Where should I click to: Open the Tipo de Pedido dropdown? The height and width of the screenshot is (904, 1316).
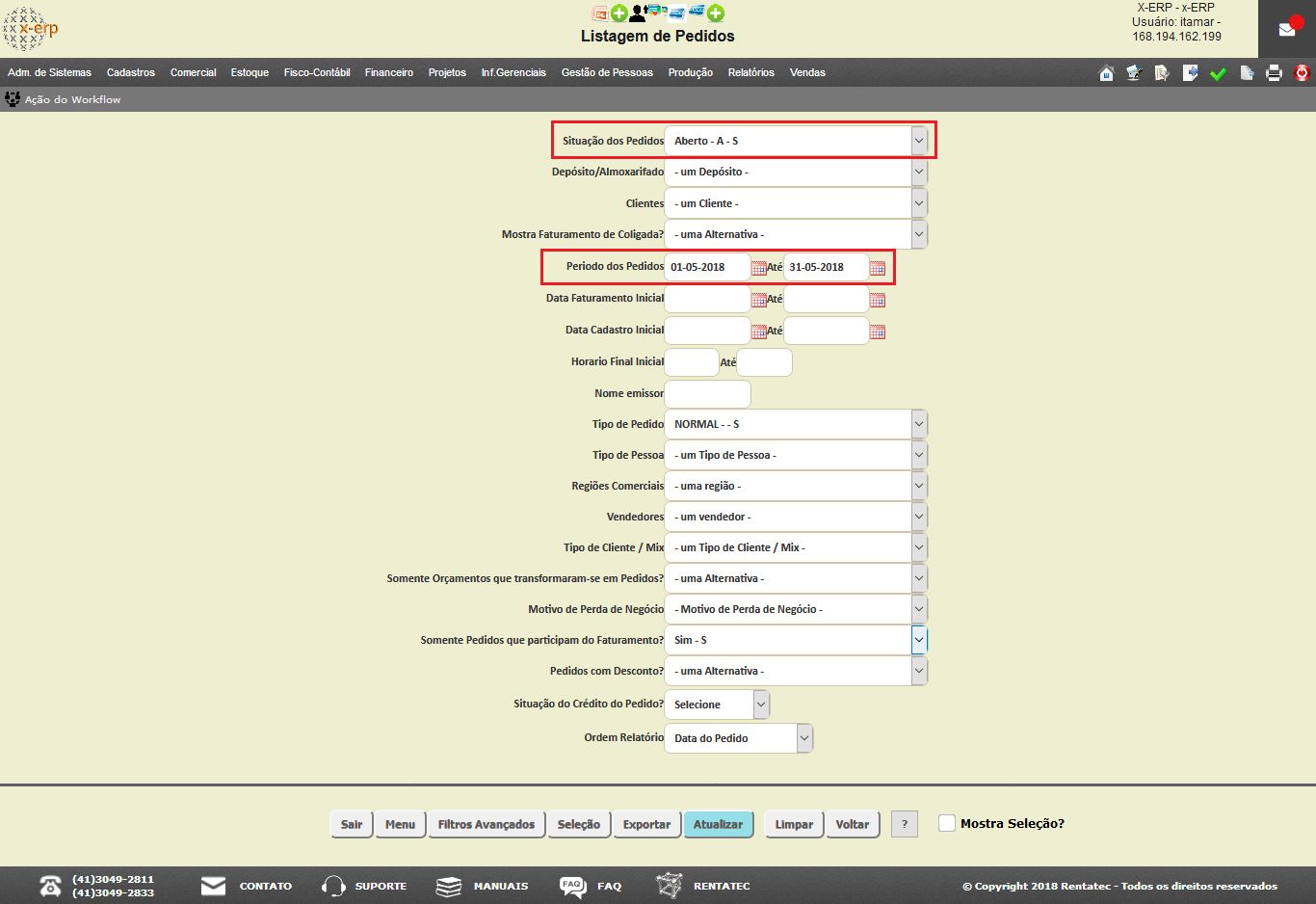click(x=795, y=424)
